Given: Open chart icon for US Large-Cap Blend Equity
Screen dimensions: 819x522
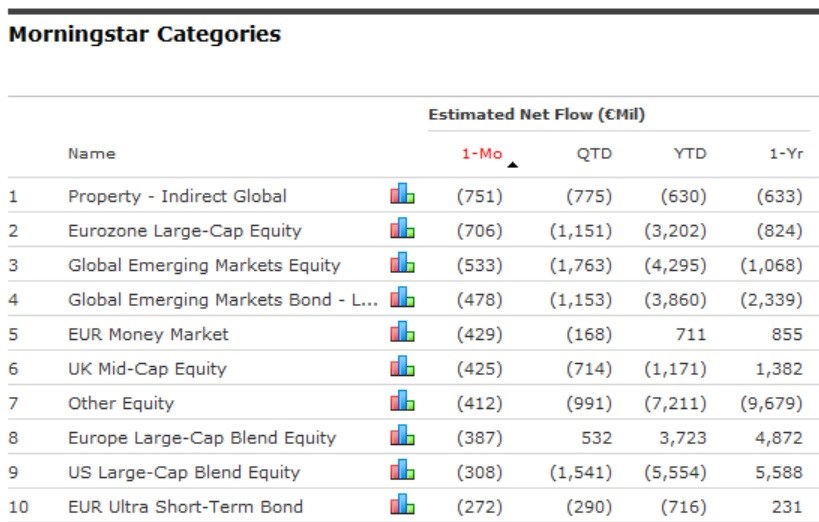Looking at the screenshot, I should pyautogui.click(x=402, y=471).
